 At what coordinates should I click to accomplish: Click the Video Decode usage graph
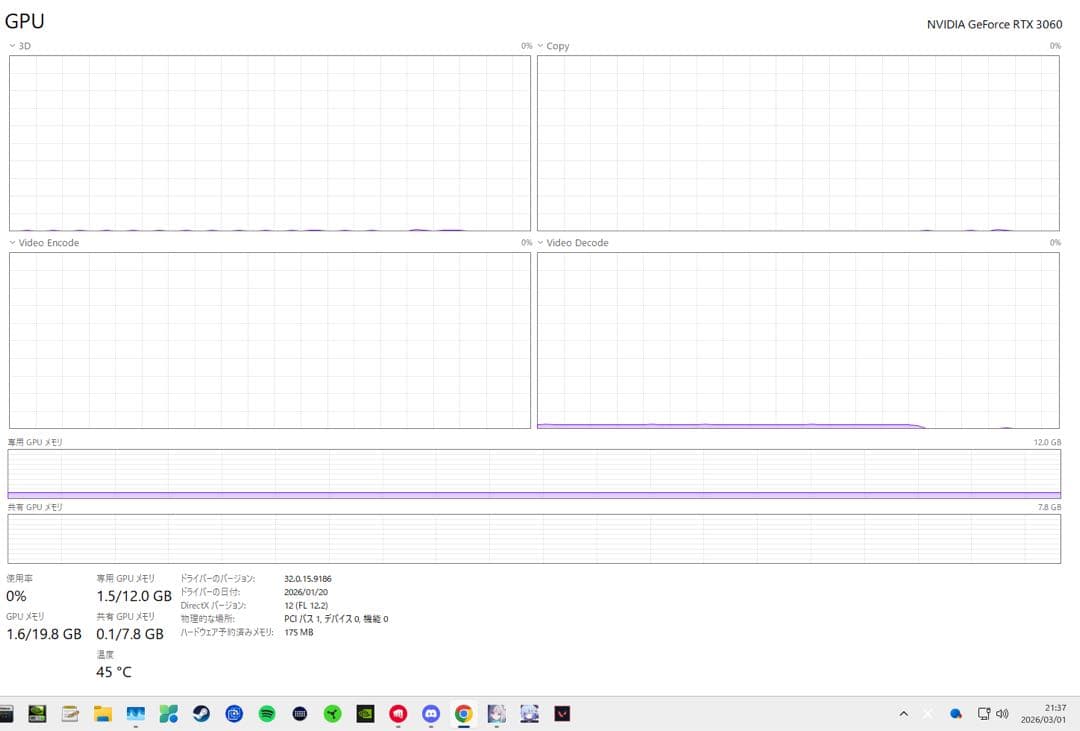click(x=798, y=340)
